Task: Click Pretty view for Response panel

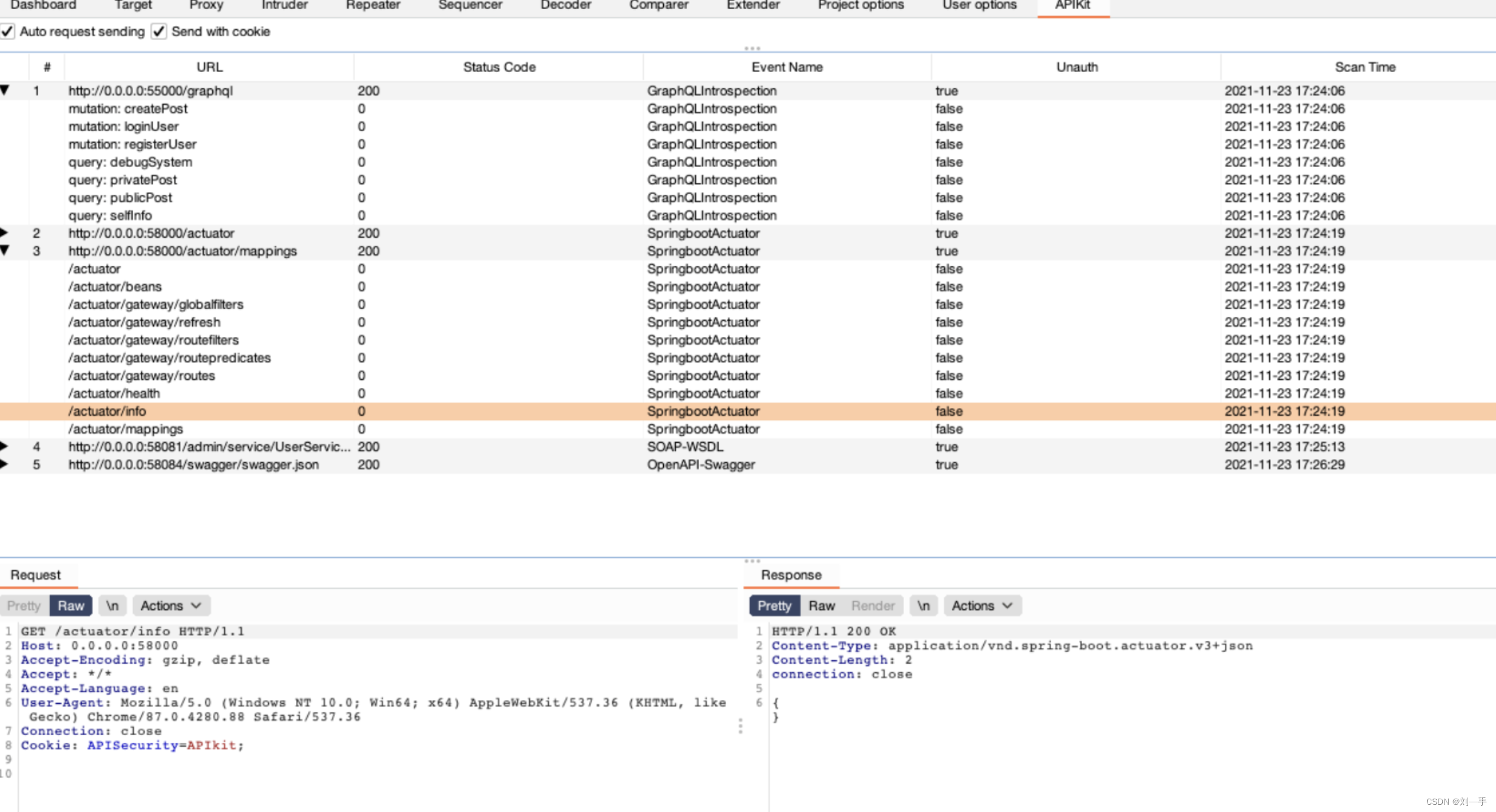Action: [x=774, y=606]
